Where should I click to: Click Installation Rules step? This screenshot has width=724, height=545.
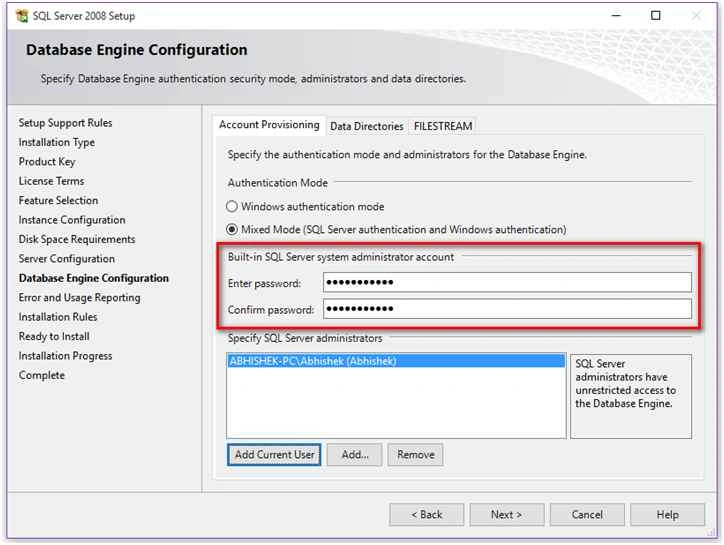58,317
